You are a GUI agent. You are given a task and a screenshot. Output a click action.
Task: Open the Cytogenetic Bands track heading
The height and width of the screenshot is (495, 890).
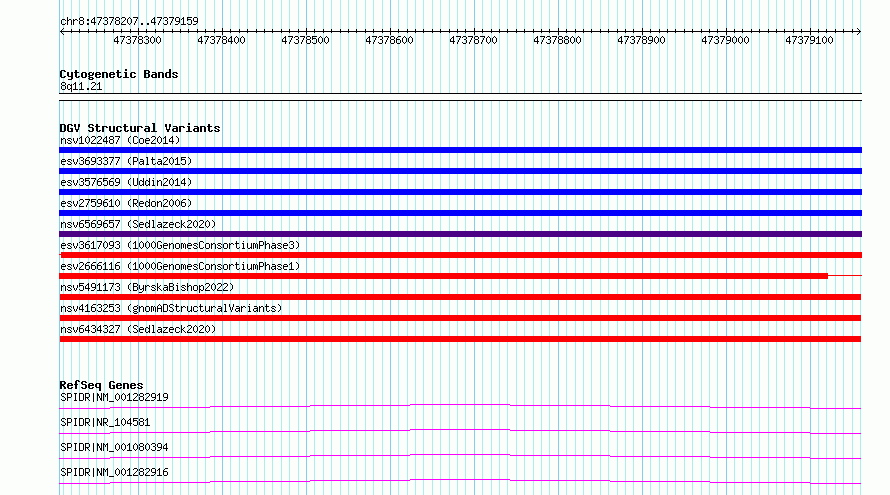pyautogui.click(x=119, y=74)
